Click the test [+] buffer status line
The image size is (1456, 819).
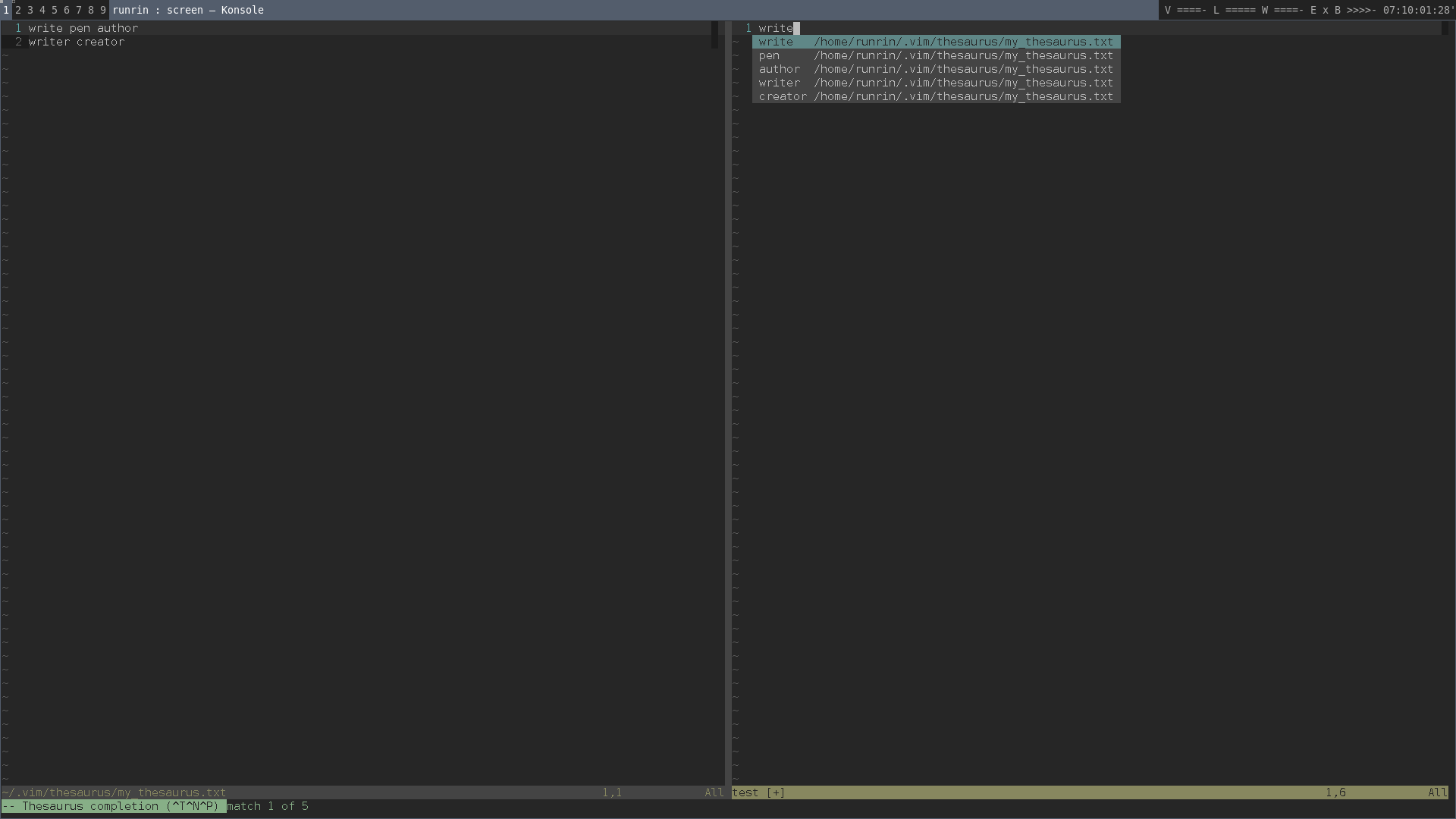coord(758,792)
